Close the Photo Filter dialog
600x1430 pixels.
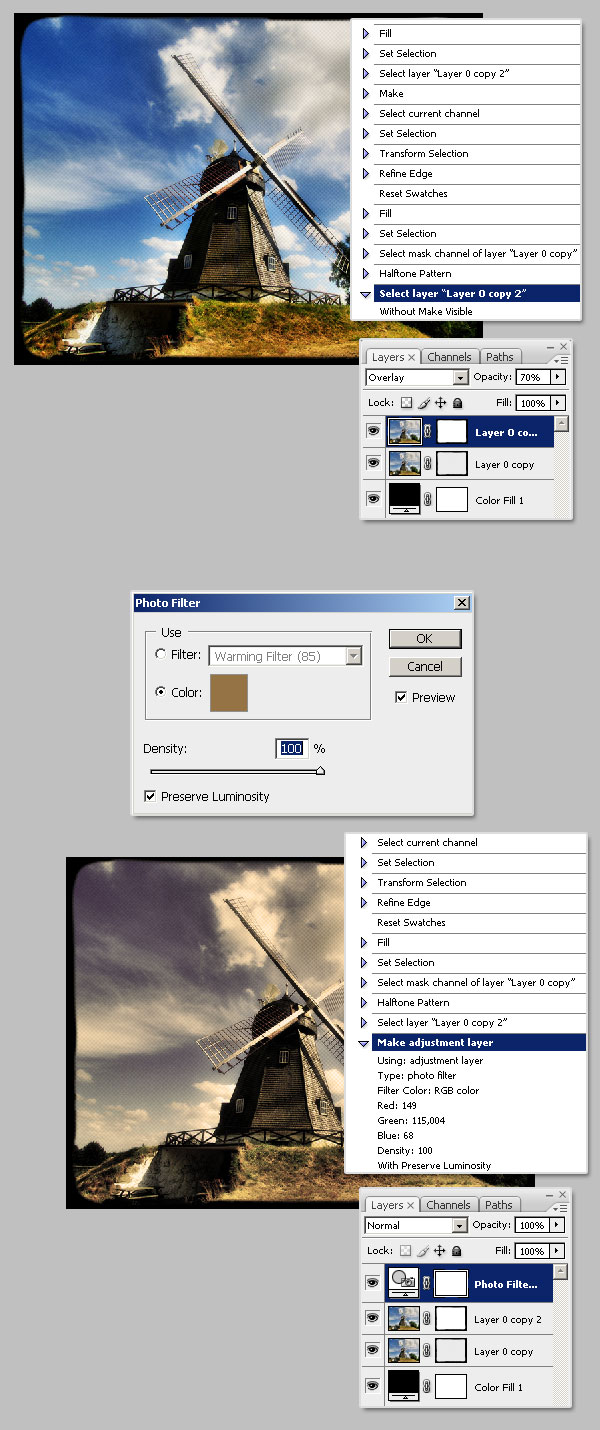(x=461, y=603)
